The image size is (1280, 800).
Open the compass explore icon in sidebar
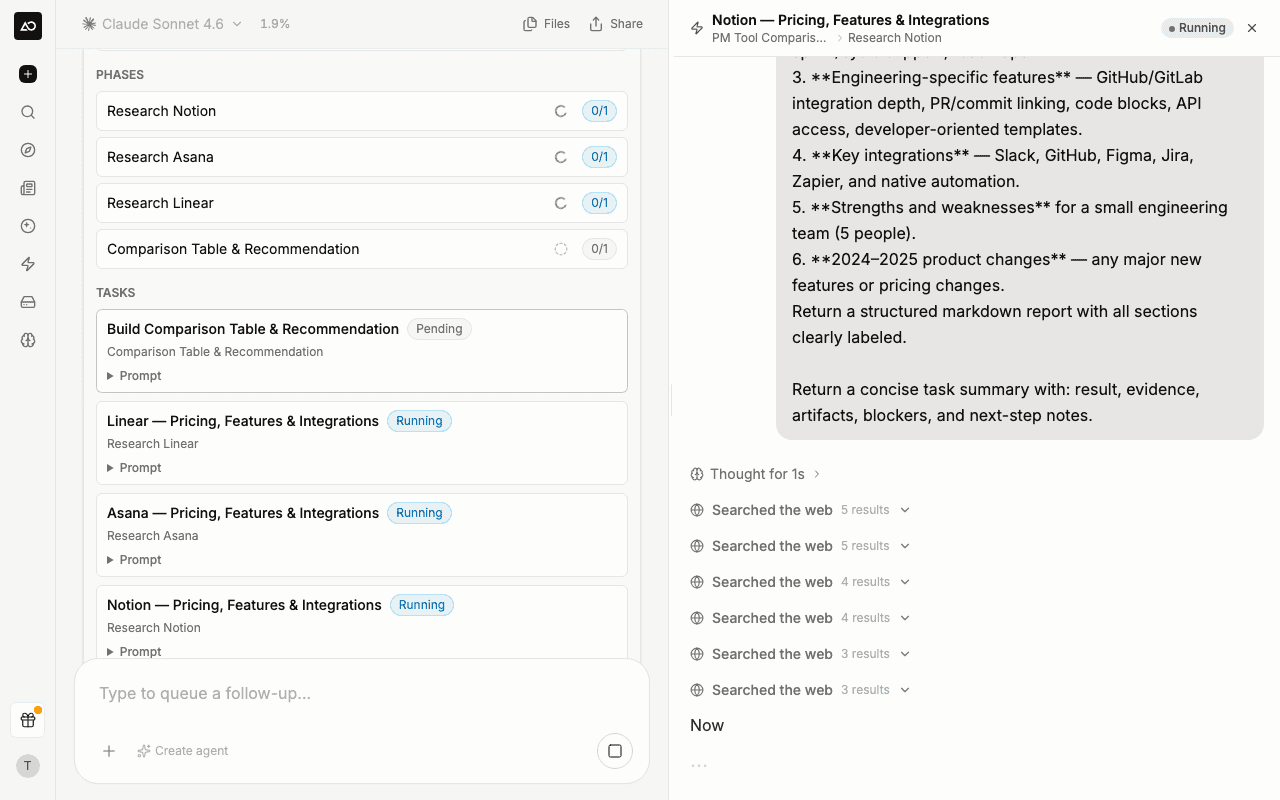(x=28, y=150)
